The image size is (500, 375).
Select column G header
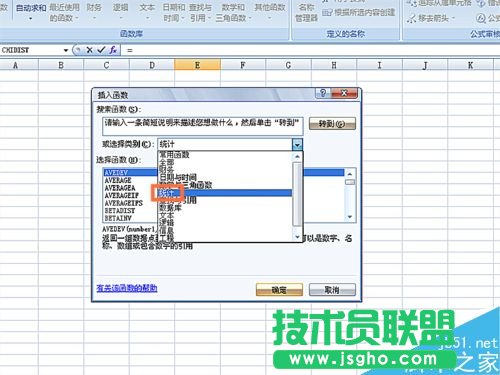point(288,65)
